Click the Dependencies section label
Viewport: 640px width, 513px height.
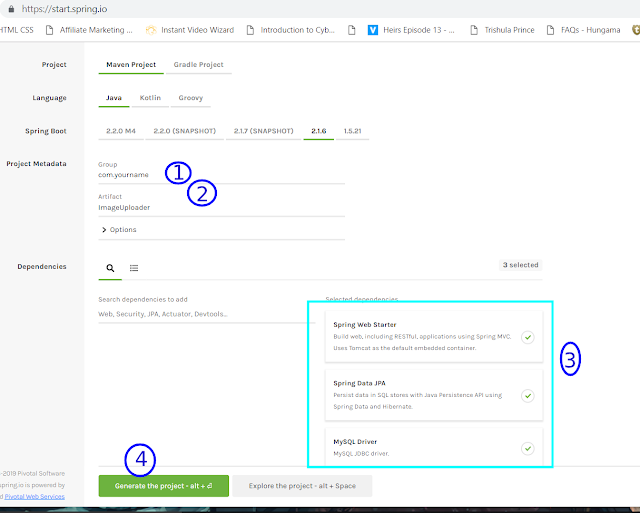42,266
